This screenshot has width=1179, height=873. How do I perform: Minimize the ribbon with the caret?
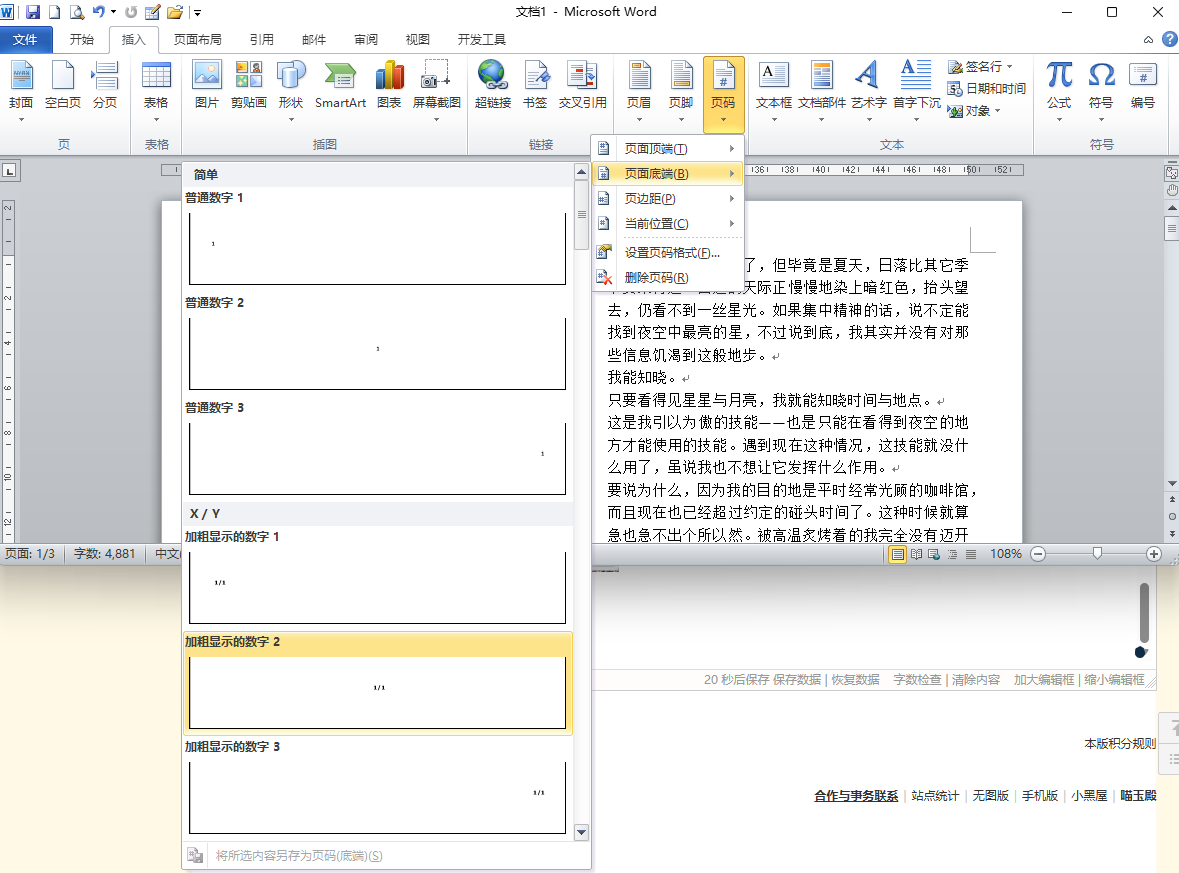pyautogui.click(x=1148, y=40)
